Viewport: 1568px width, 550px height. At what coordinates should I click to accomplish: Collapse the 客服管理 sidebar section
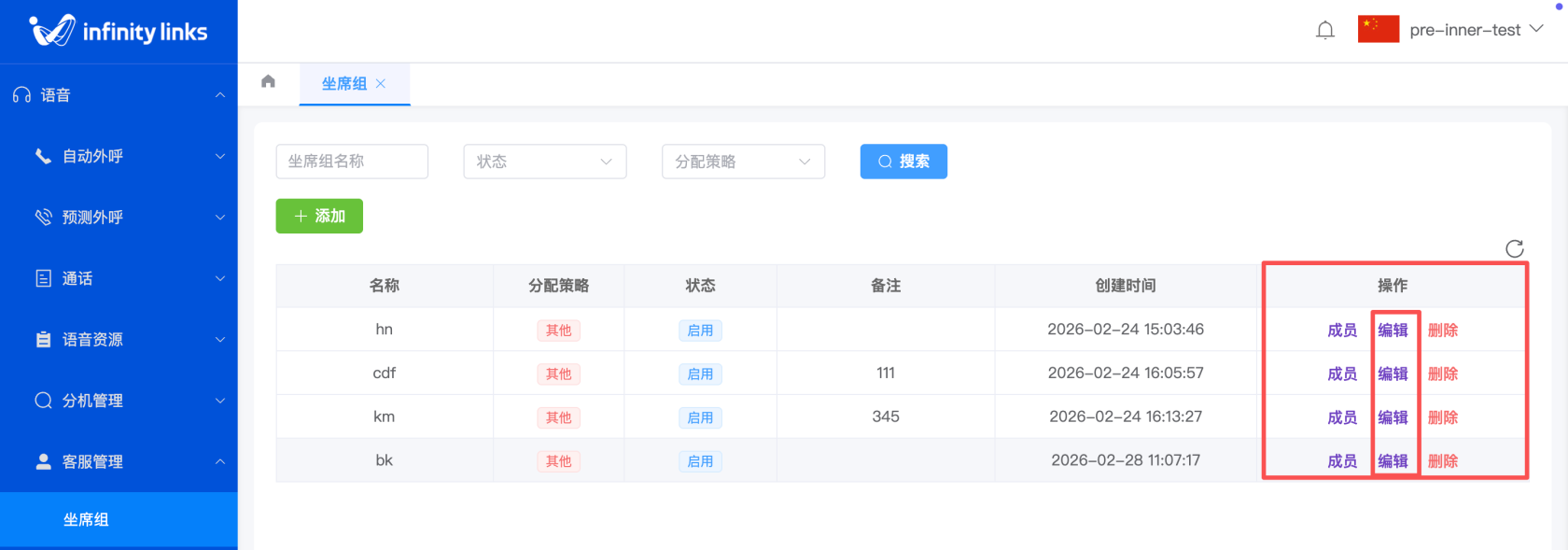point(119,461)
